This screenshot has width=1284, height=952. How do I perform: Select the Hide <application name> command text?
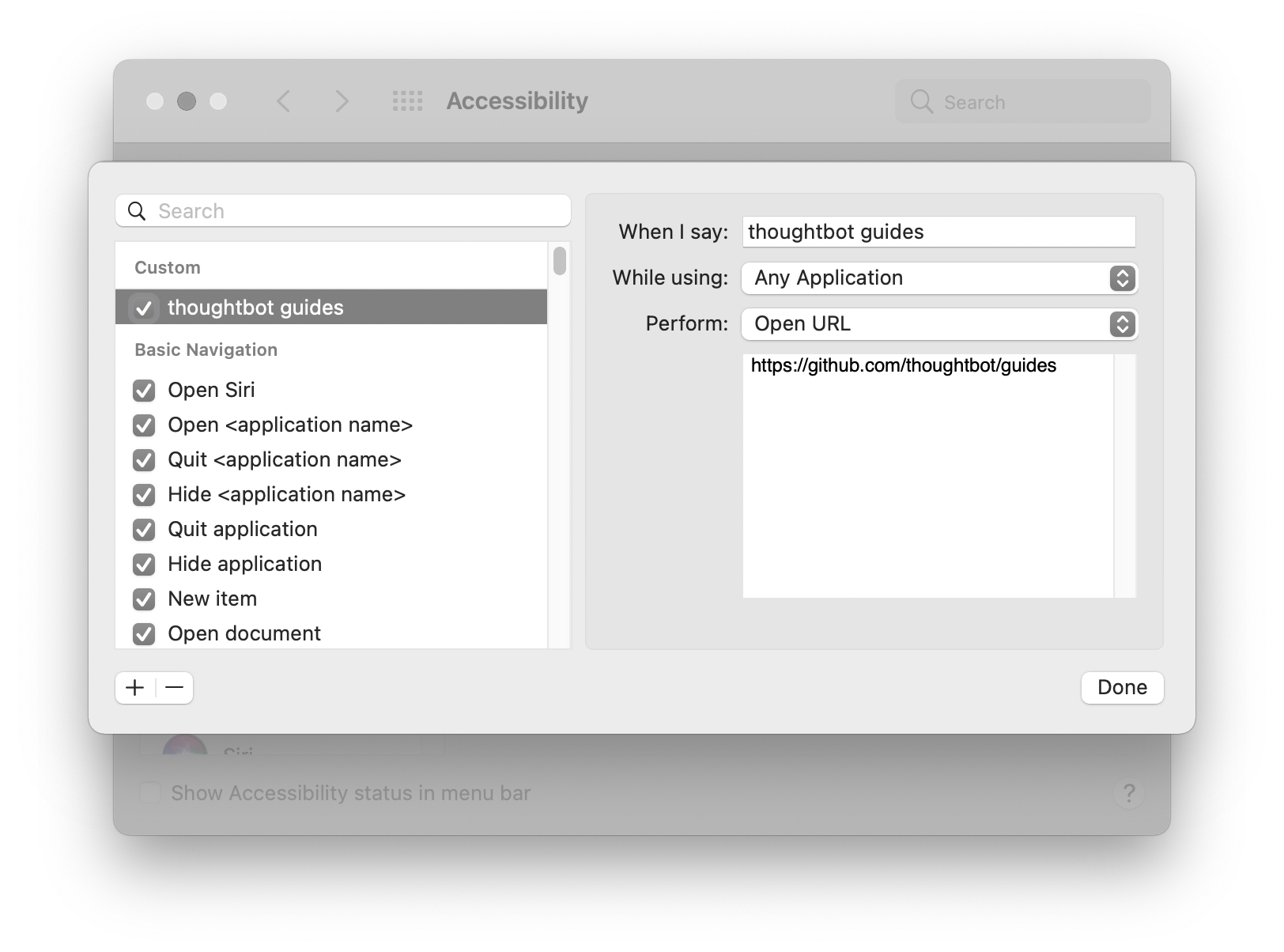tap(286, 494)
